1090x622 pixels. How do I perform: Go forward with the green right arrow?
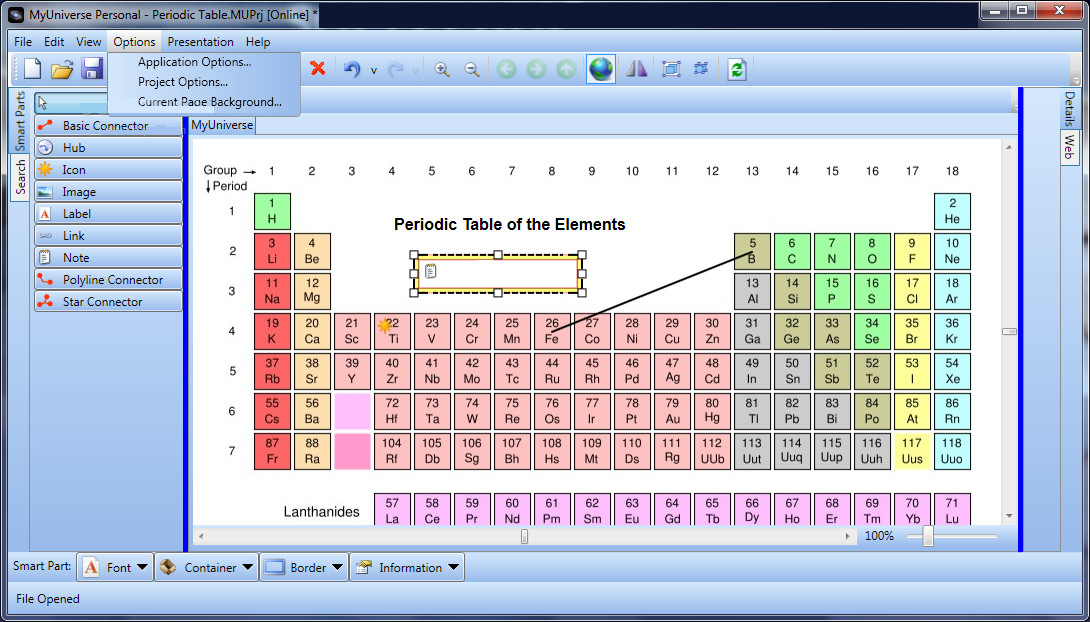click(537, 69)
